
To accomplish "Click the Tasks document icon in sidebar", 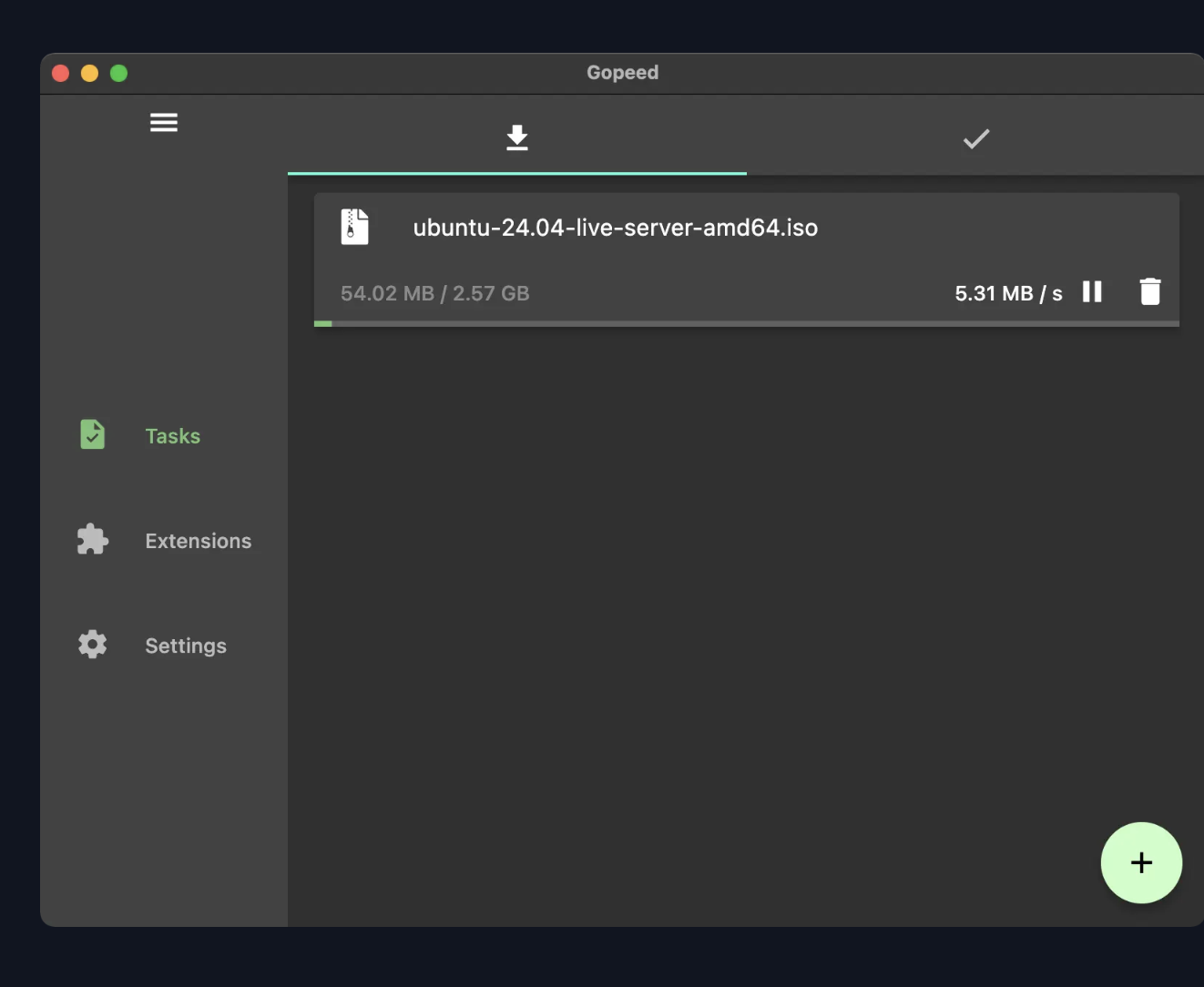I will (x=92, y=434).
